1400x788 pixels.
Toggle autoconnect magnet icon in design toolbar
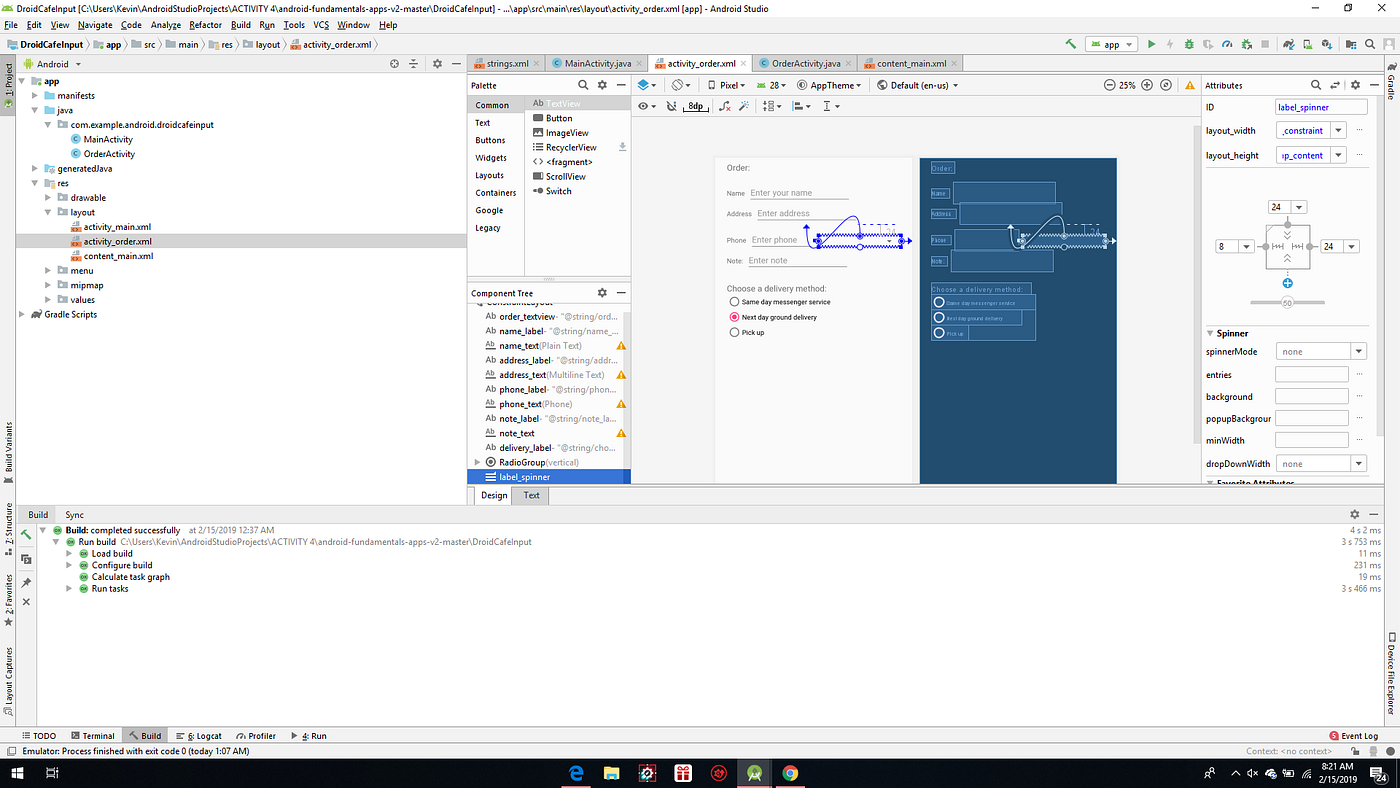672,105
